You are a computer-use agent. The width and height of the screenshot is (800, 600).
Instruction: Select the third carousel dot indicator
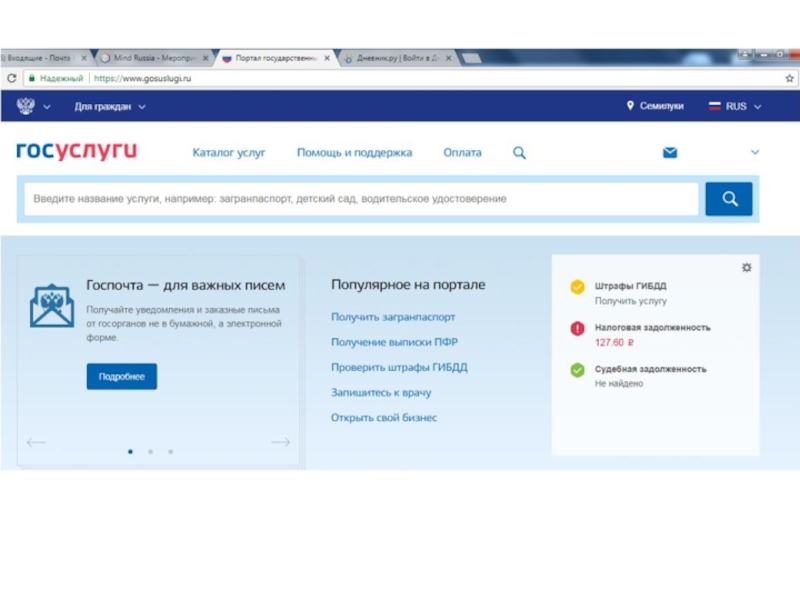170,452
